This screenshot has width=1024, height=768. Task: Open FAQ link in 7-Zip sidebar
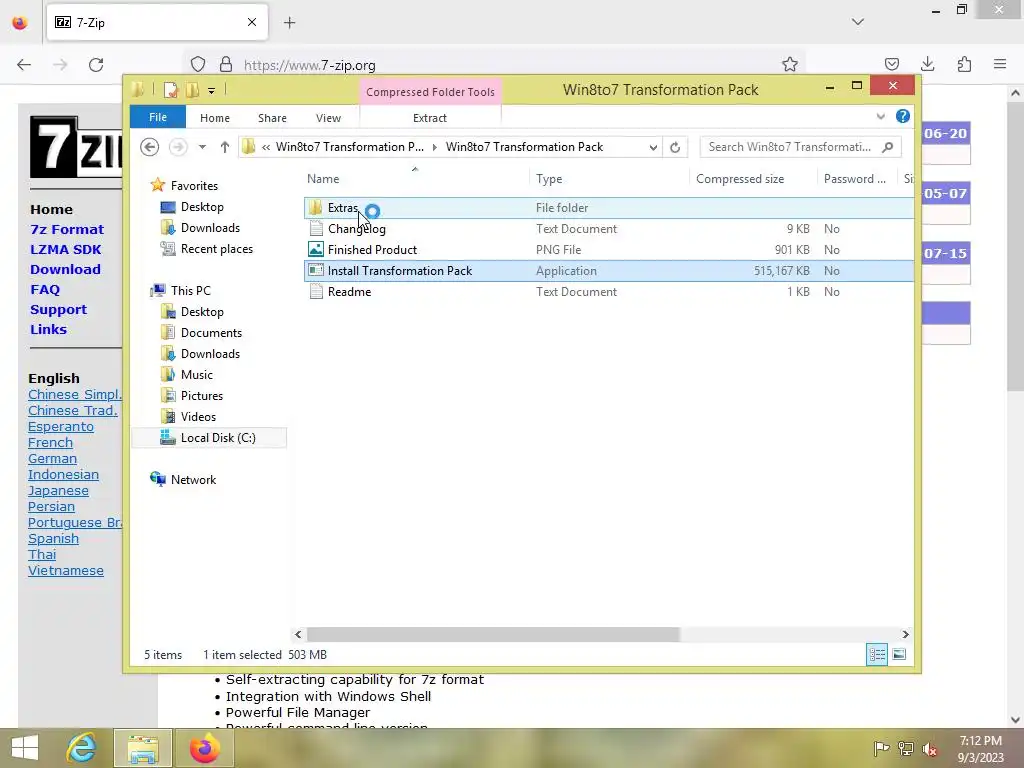pos(45,289)
